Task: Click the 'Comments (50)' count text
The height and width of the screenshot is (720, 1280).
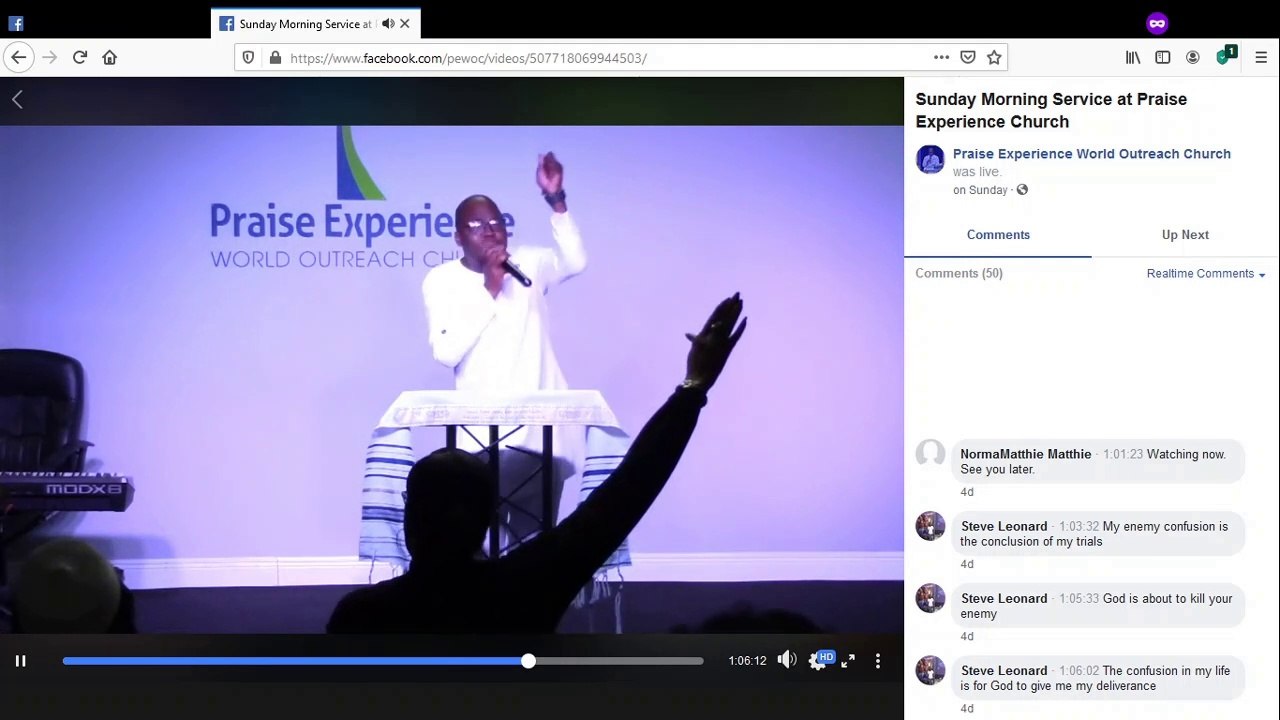Action: point(959,273)
